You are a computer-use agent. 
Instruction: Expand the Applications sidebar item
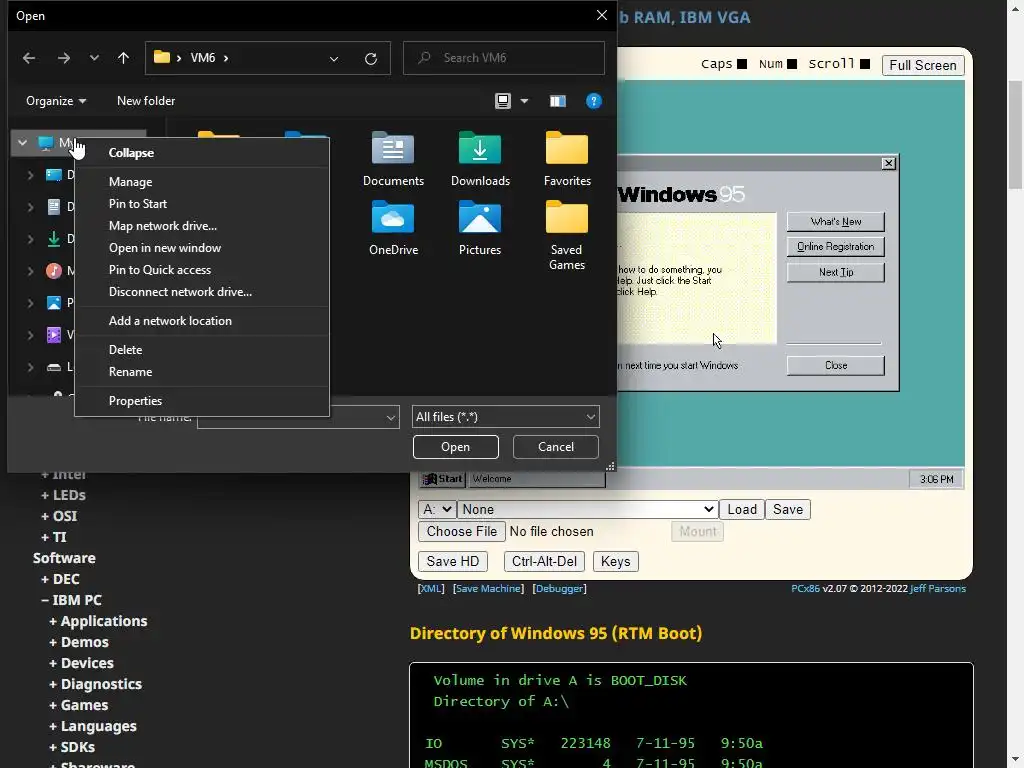click(98, 621)
